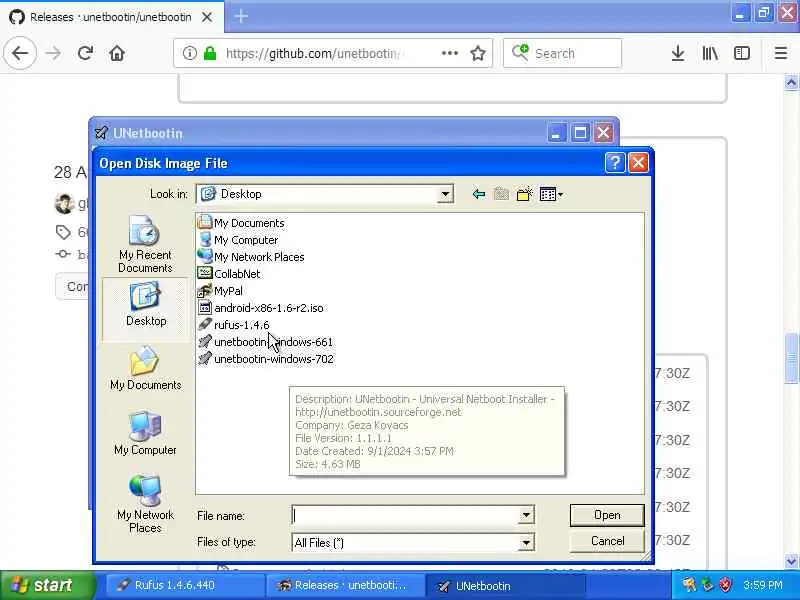Select My Network Places in file list

pos(251,257)
